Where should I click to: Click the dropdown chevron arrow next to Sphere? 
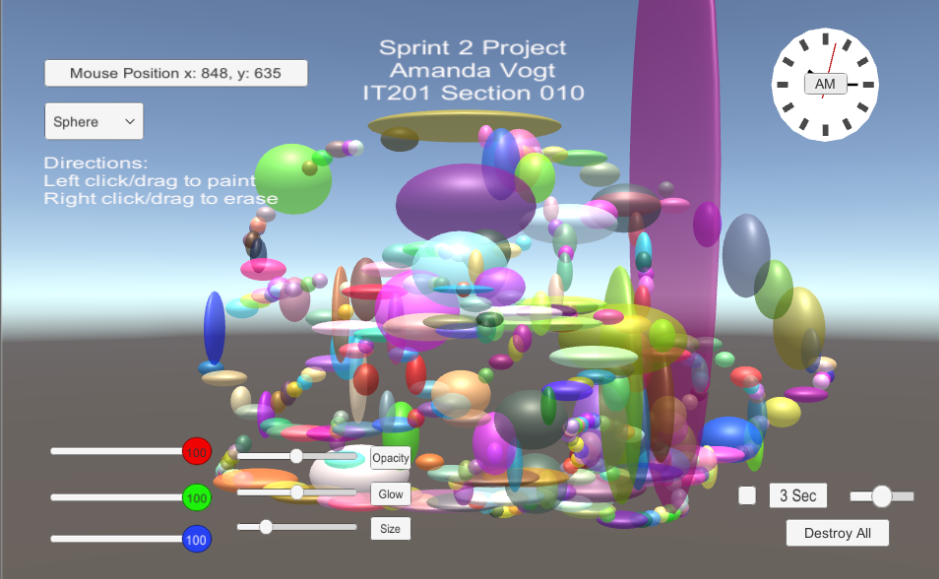point(129,122)
